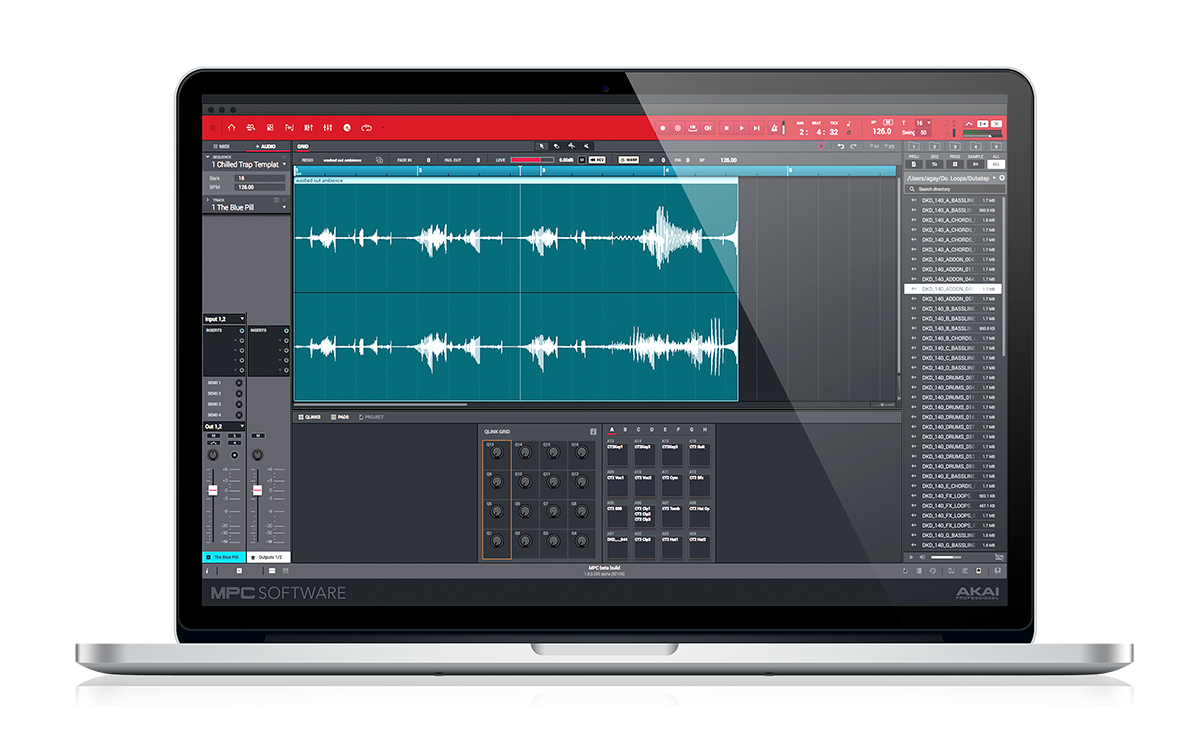Select browser shortcut folder 1

coord(914,146)
